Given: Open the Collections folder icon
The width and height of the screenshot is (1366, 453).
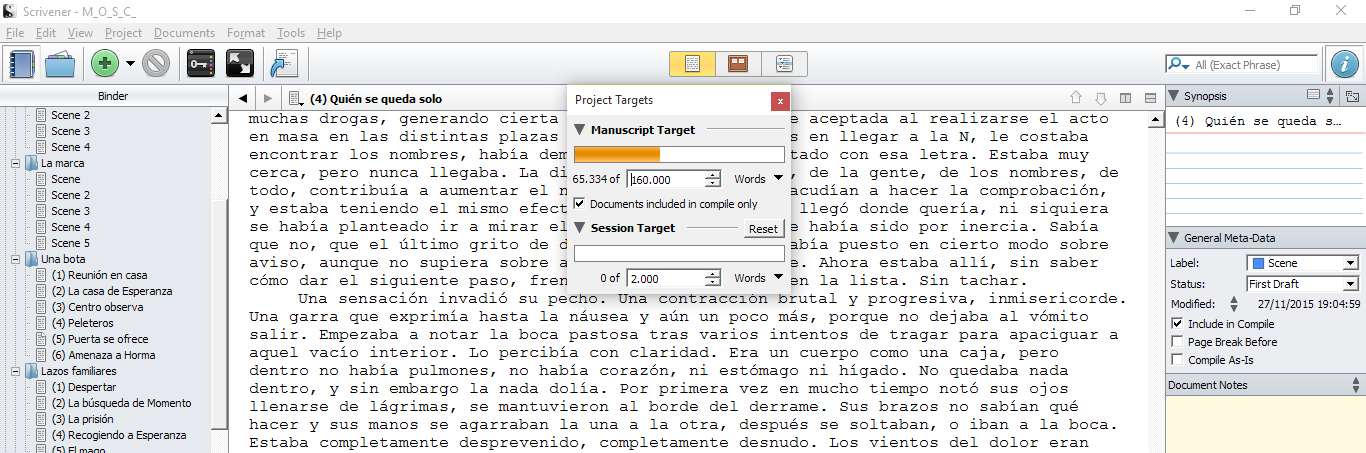Looking at the screenshot, I should 60,64.
